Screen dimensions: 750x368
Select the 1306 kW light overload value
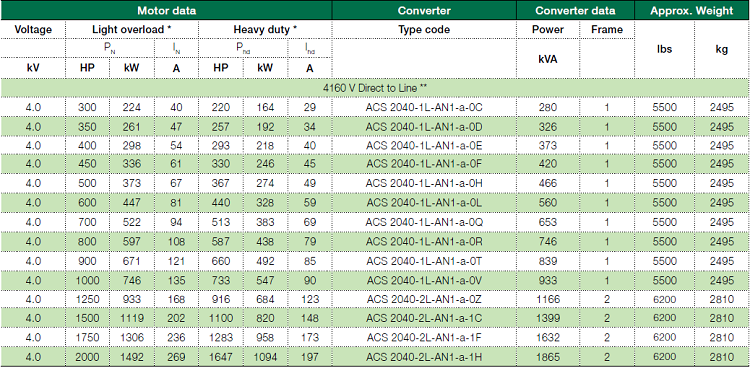point(132,337)
